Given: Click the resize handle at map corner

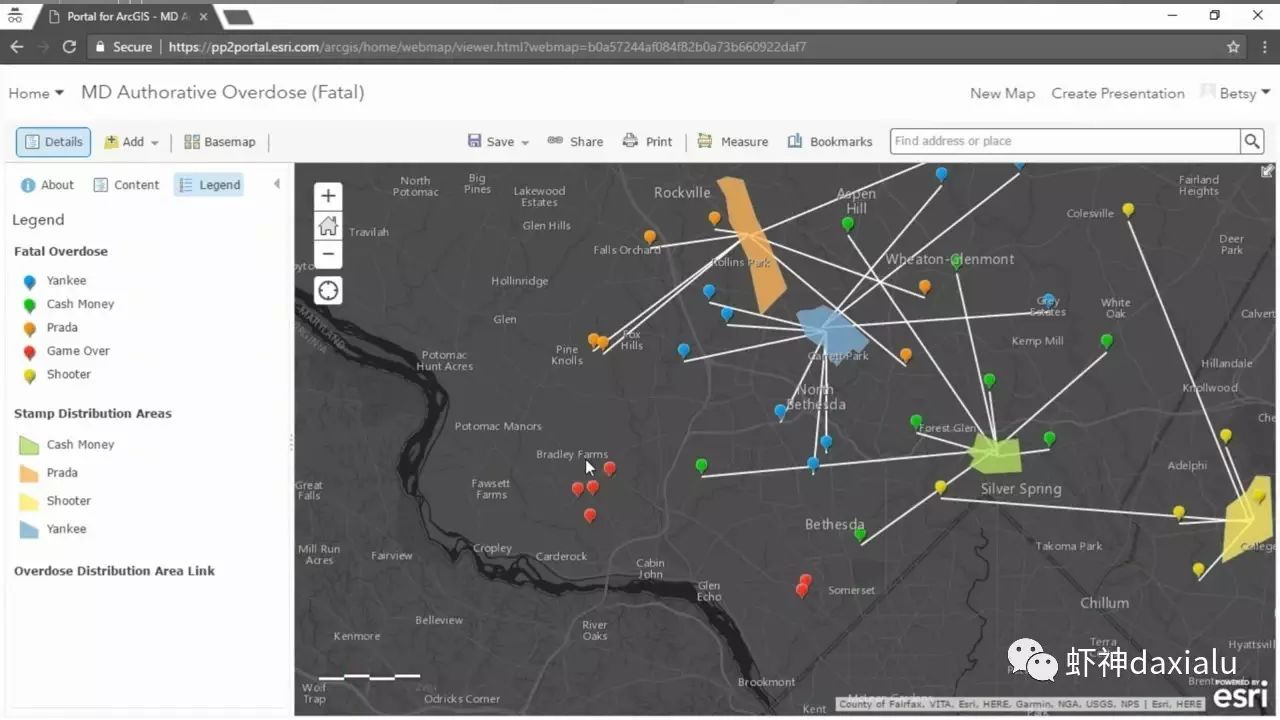Looking at the screenshot, I should [x=1268, y=171].
